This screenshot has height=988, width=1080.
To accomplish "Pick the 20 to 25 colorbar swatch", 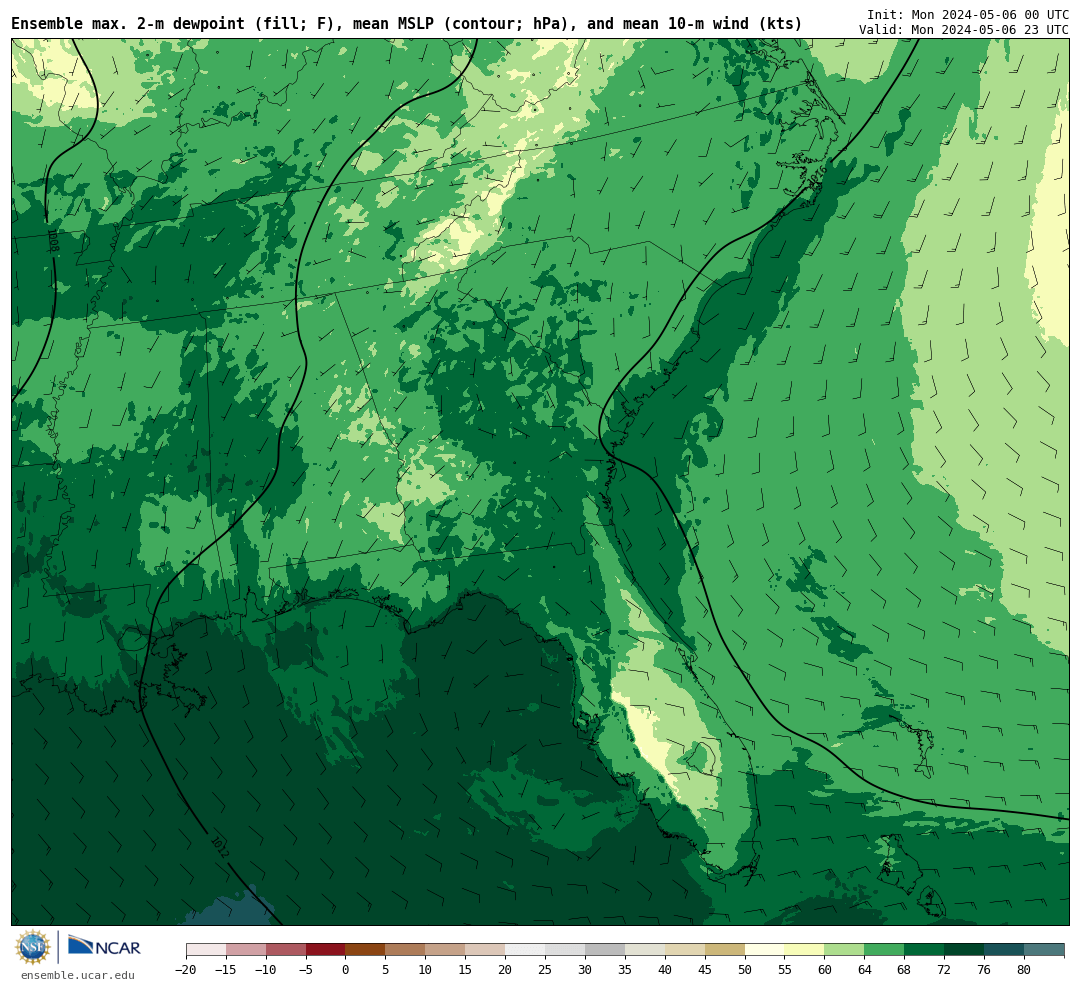I will coord(526,950).
